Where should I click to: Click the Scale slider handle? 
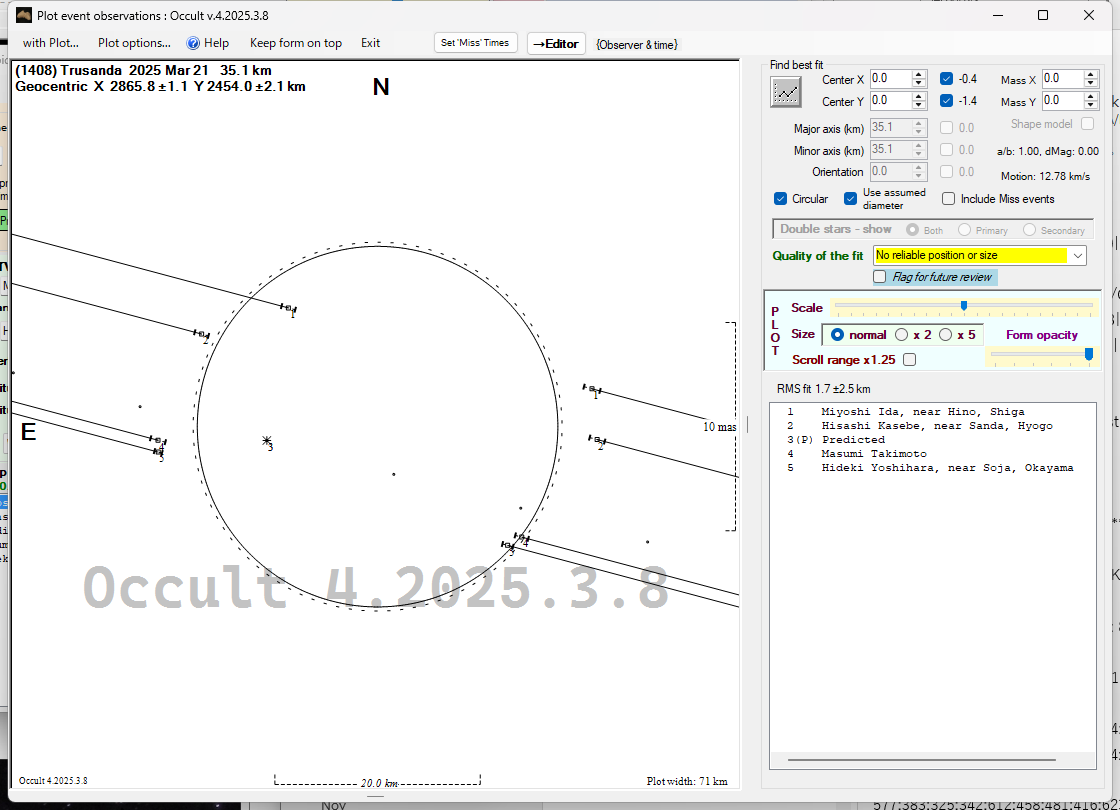964,306
